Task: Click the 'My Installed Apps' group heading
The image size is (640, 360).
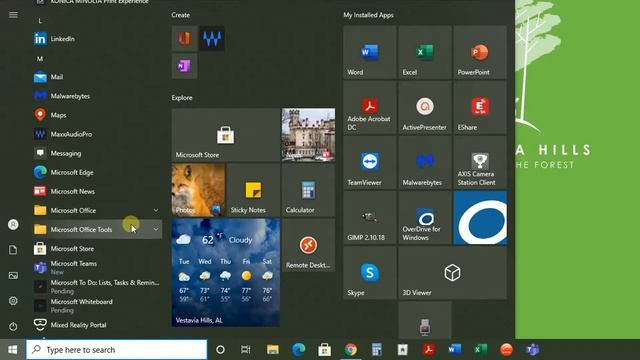Action: click(x=368, y=15)
